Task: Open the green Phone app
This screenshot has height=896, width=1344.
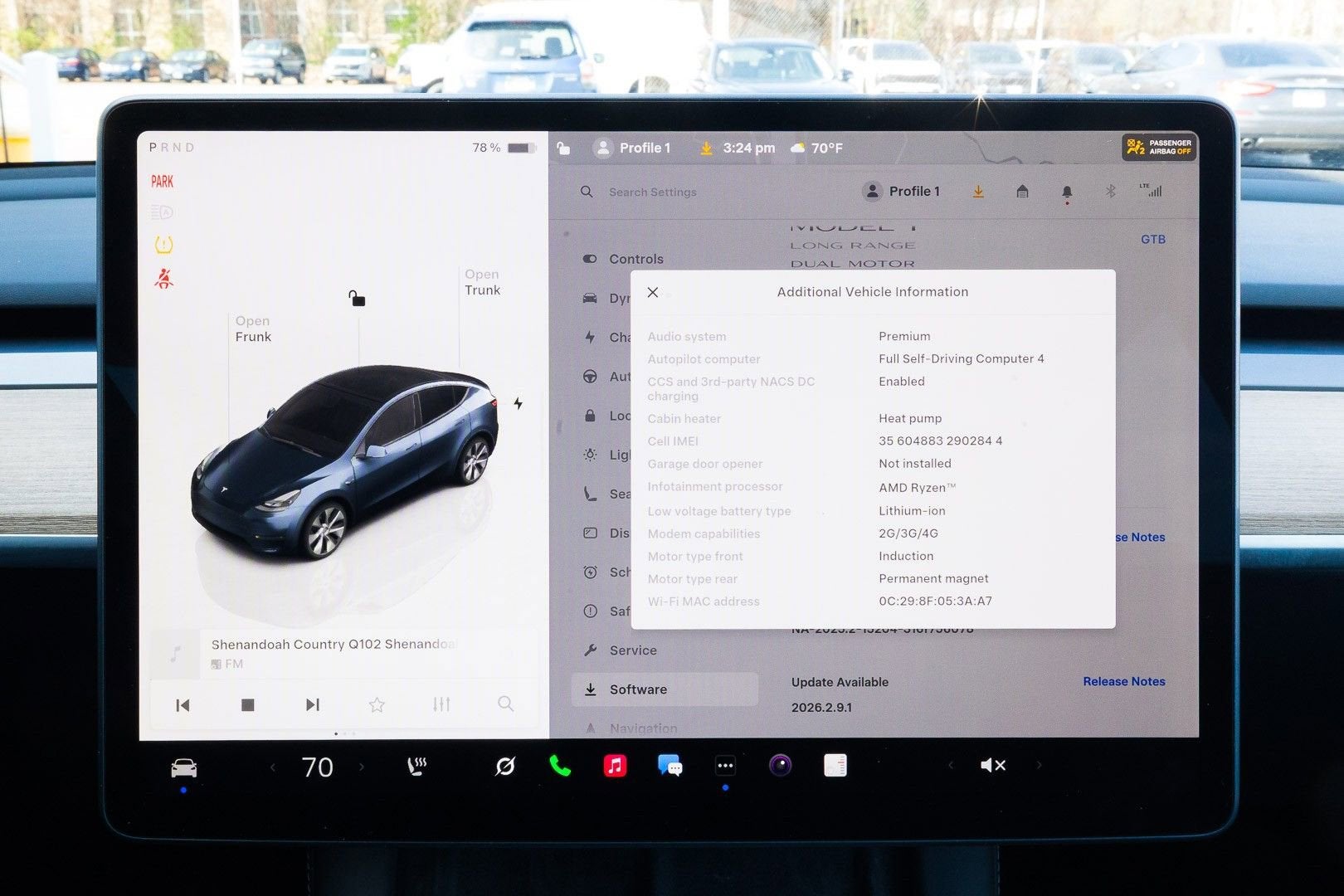Action: point(560,766)
